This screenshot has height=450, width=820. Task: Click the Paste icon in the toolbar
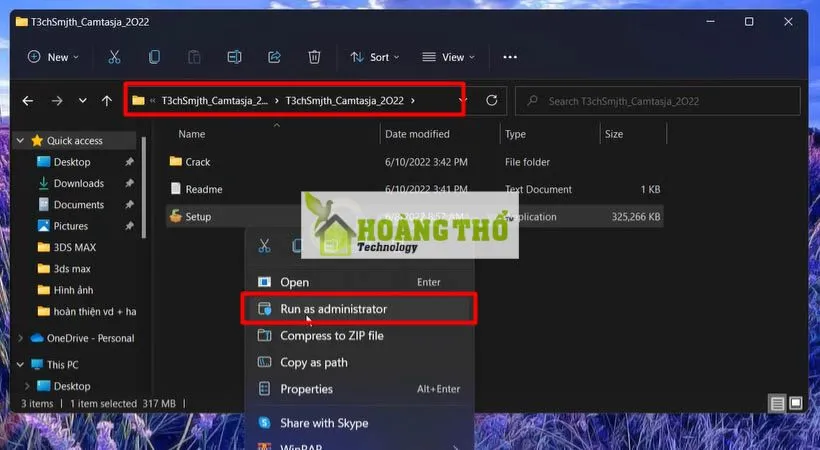click(x=194, y=57)
